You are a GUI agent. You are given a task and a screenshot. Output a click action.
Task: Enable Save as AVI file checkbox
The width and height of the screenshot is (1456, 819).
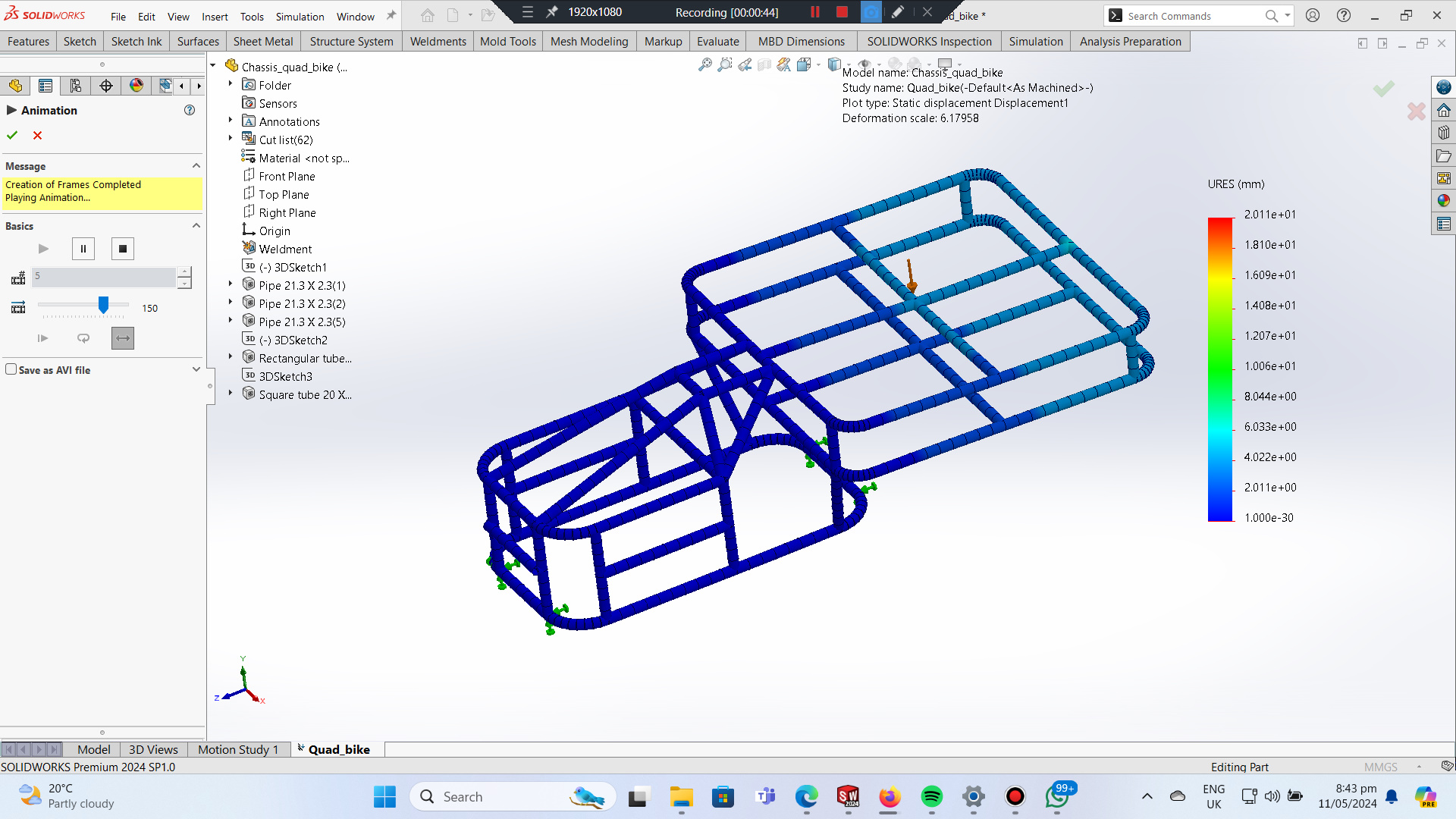[x=11, y=369]
